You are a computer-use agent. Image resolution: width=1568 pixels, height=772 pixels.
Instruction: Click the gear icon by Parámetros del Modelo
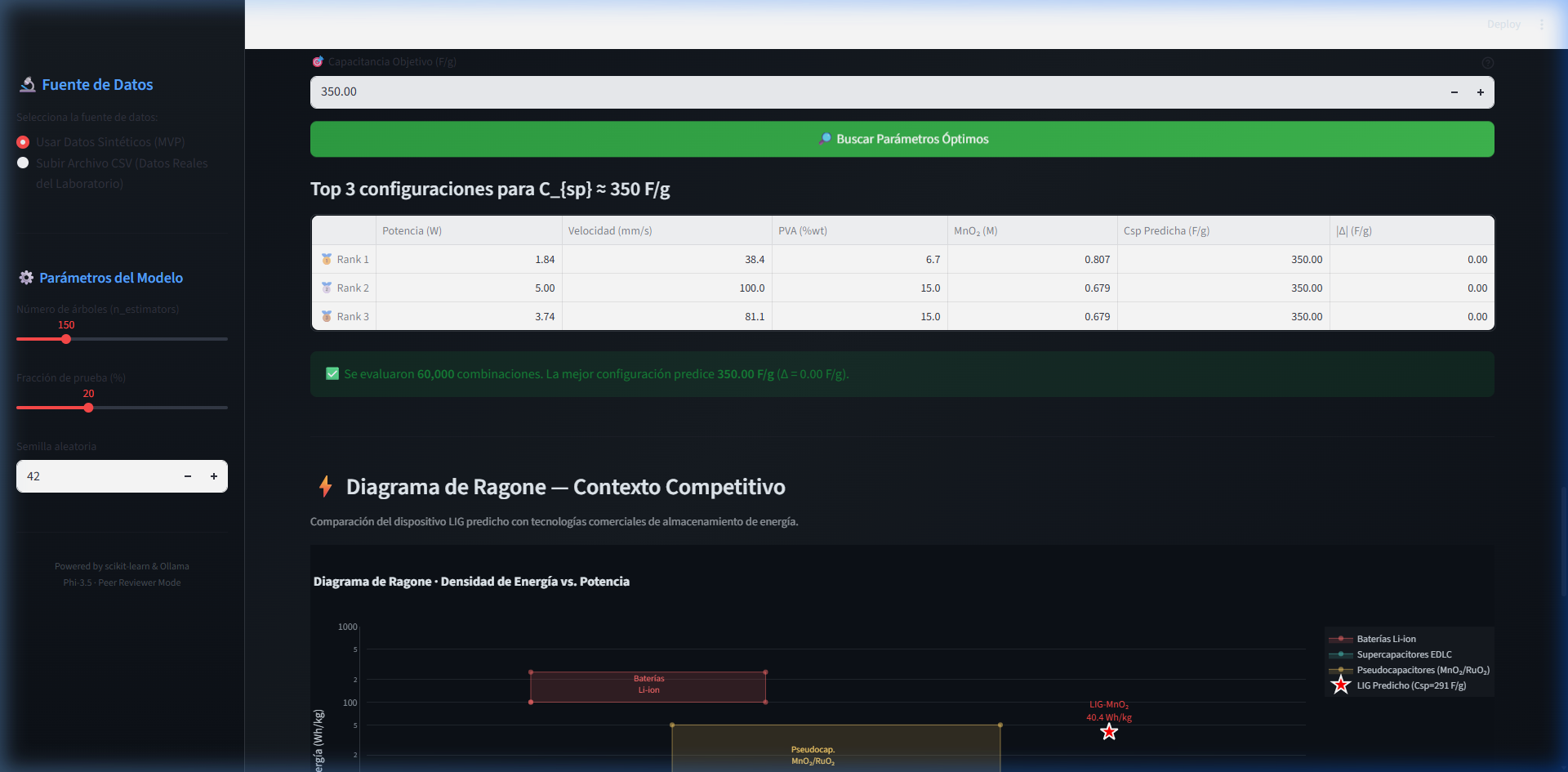click(x=26, y=278)
